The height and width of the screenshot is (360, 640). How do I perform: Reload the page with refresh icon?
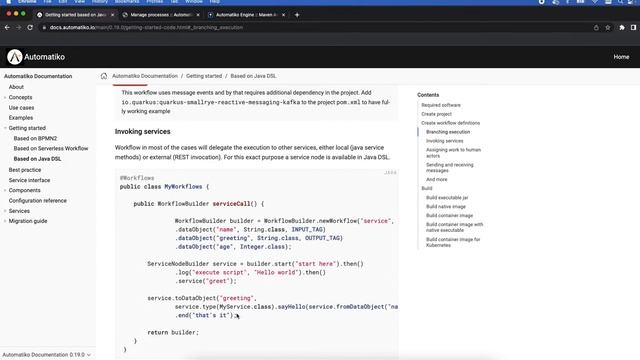[x=30, y=27]
